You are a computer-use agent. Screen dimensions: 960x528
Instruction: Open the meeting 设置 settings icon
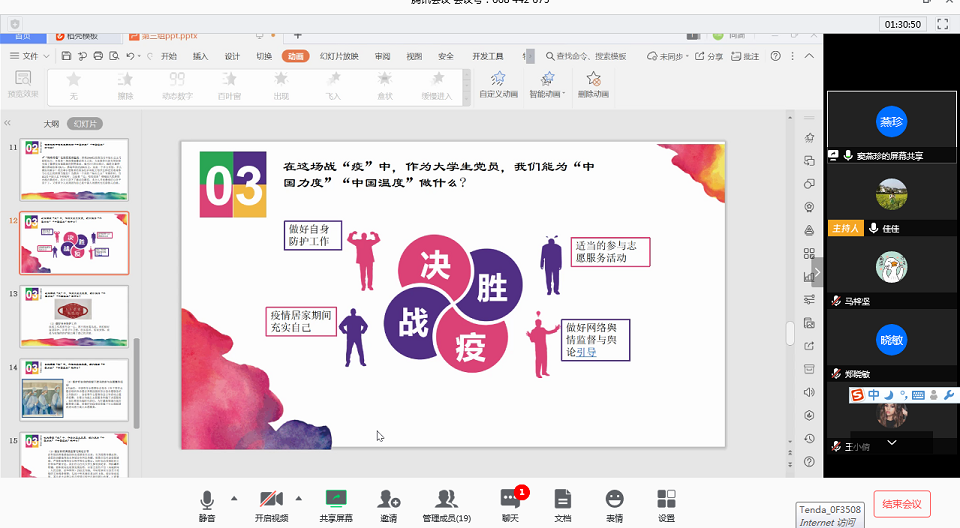coord(666,499)
